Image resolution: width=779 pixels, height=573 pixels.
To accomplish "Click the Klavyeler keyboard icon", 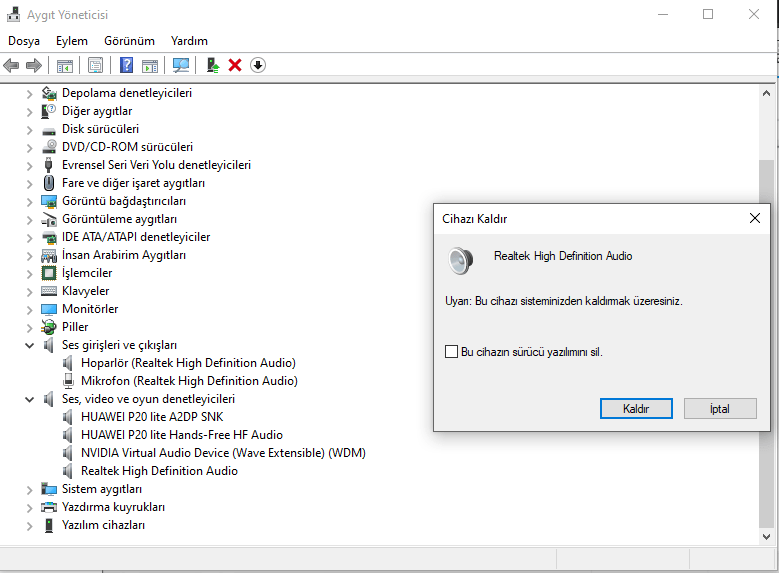I will coord(49,291).
